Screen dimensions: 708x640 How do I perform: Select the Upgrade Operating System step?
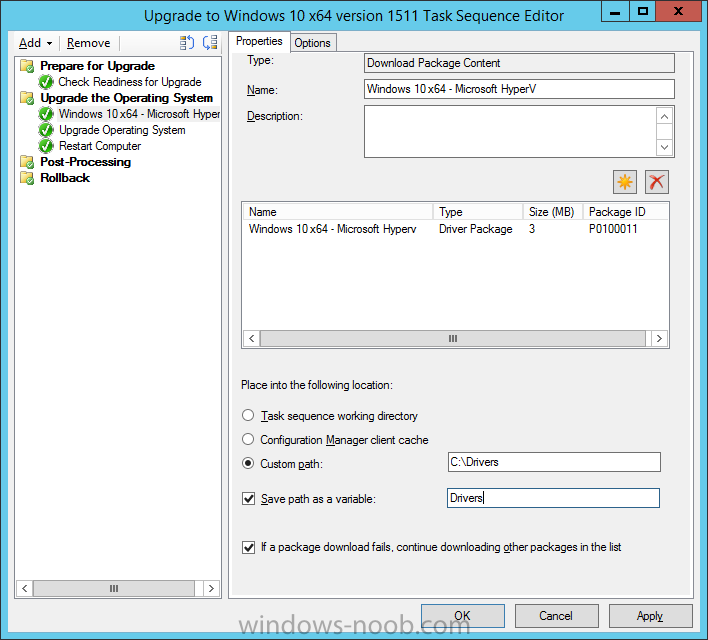click(x=122, y=130)
